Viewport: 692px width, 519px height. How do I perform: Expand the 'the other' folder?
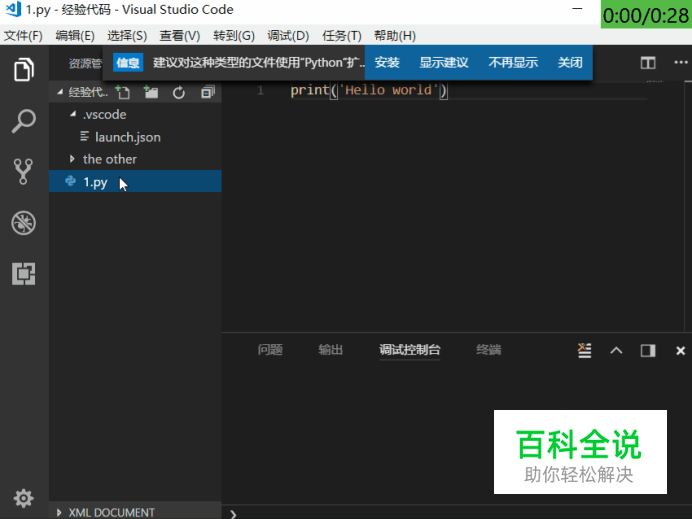click(x=72, y=159)
